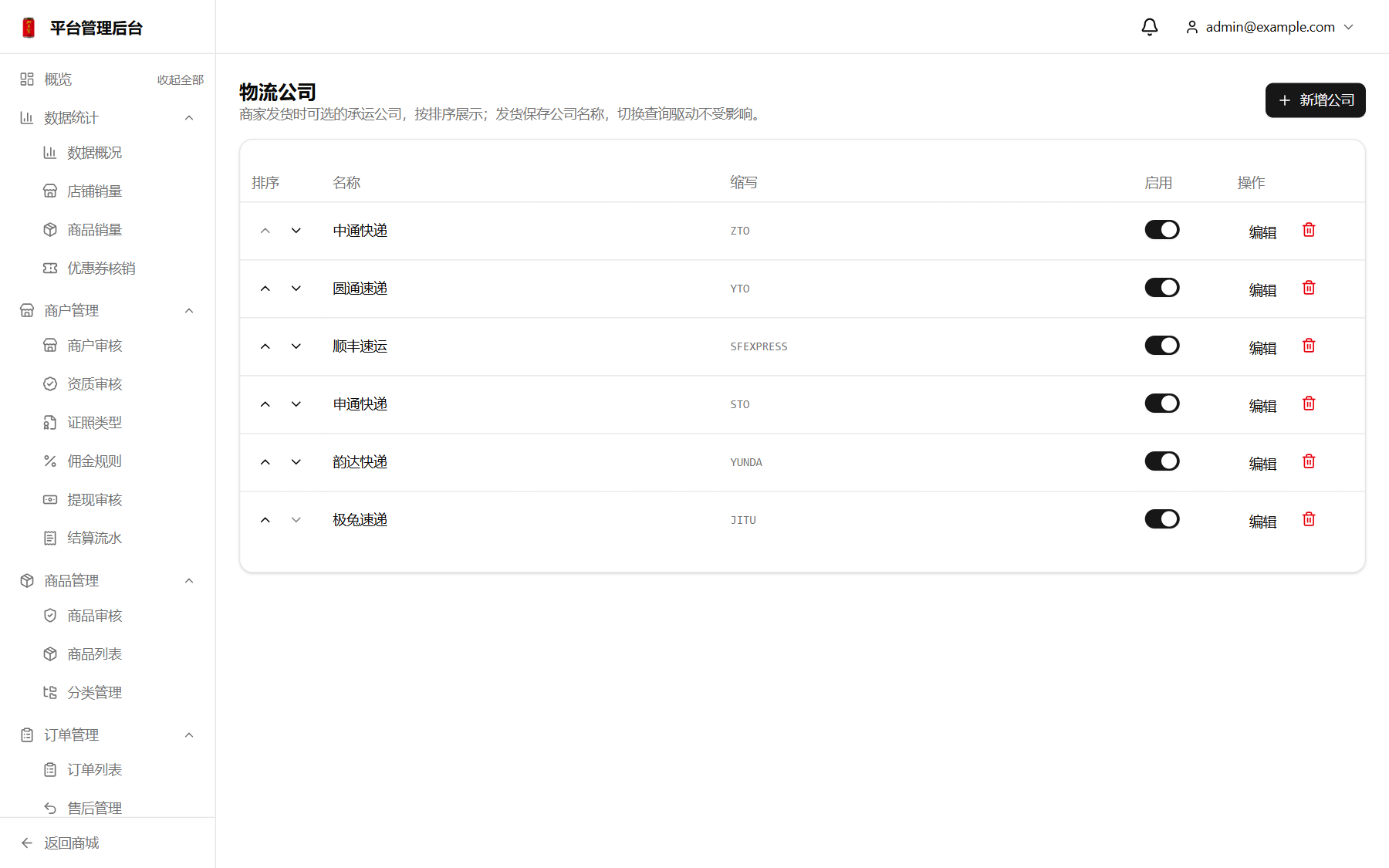Image resolution: width=1389 pixels, height=868 pixels.
Task: Toggle 顺丰速运 enabled switch
Action: pos(1162,346)
